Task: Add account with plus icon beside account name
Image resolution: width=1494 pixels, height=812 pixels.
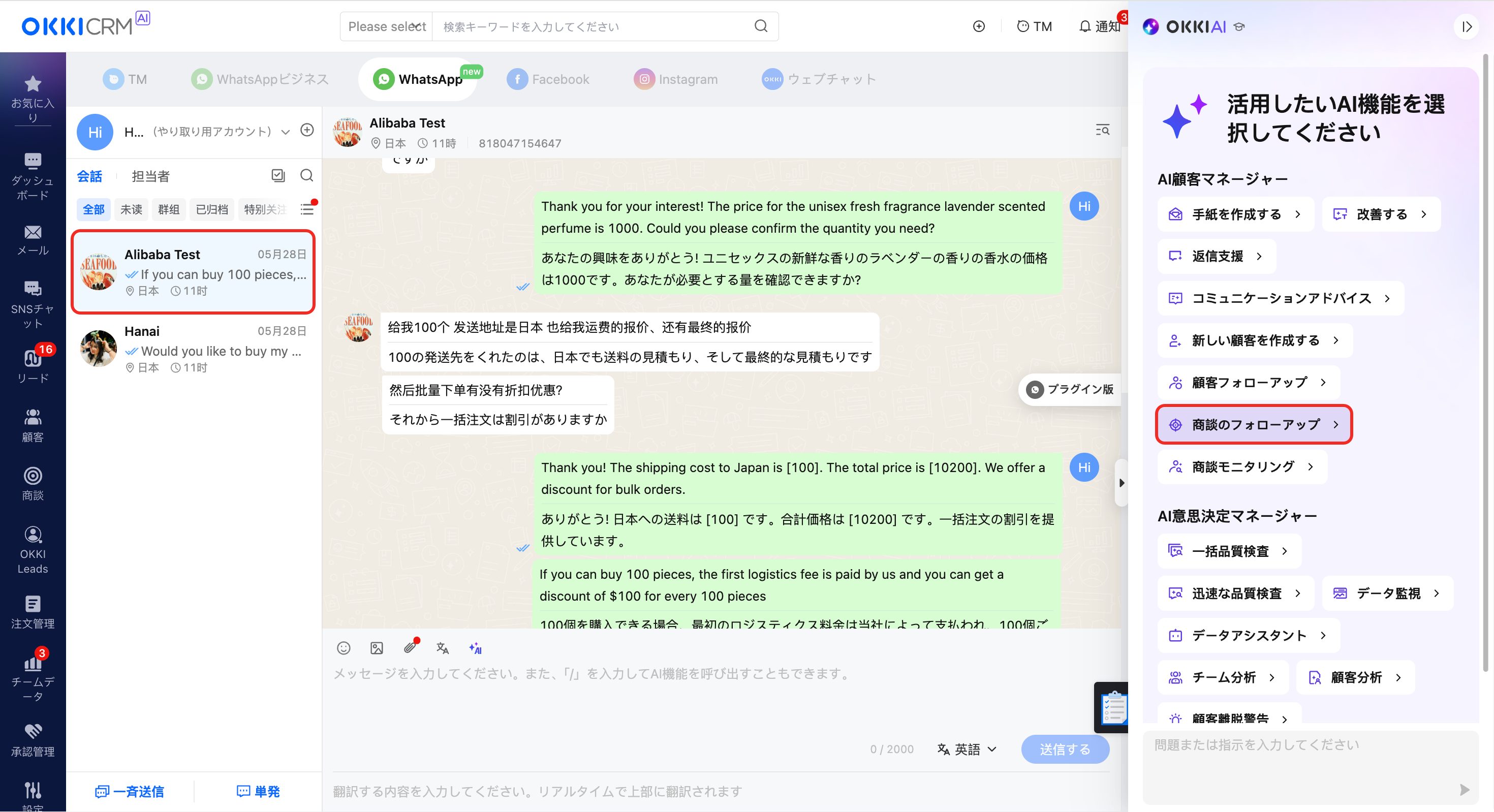Action: (x=307, y=130)
